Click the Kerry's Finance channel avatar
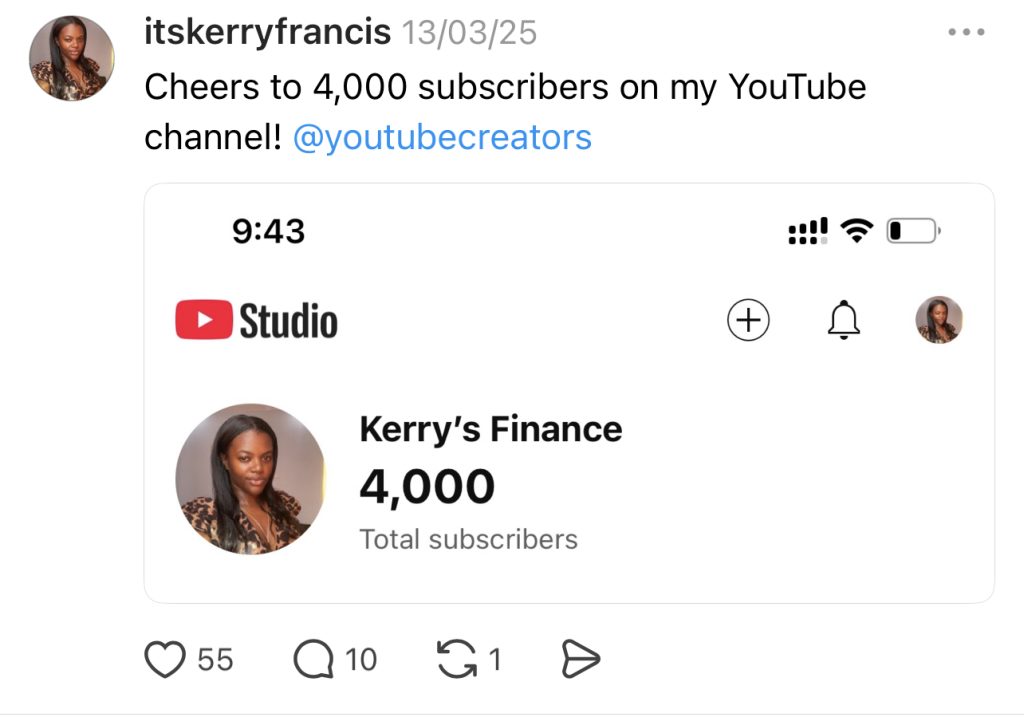The height and width of the screenshot is (717, 1024). point(250,479)
